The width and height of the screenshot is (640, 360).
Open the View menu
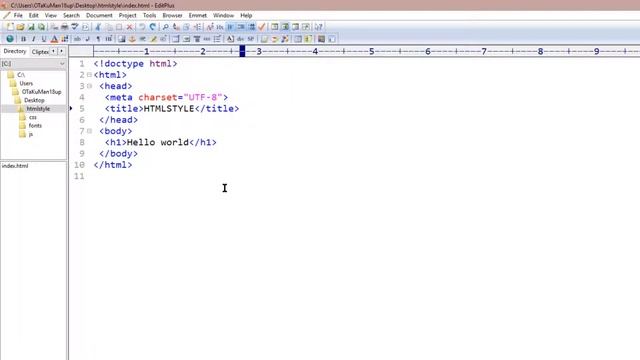click(x=51, y=15)
